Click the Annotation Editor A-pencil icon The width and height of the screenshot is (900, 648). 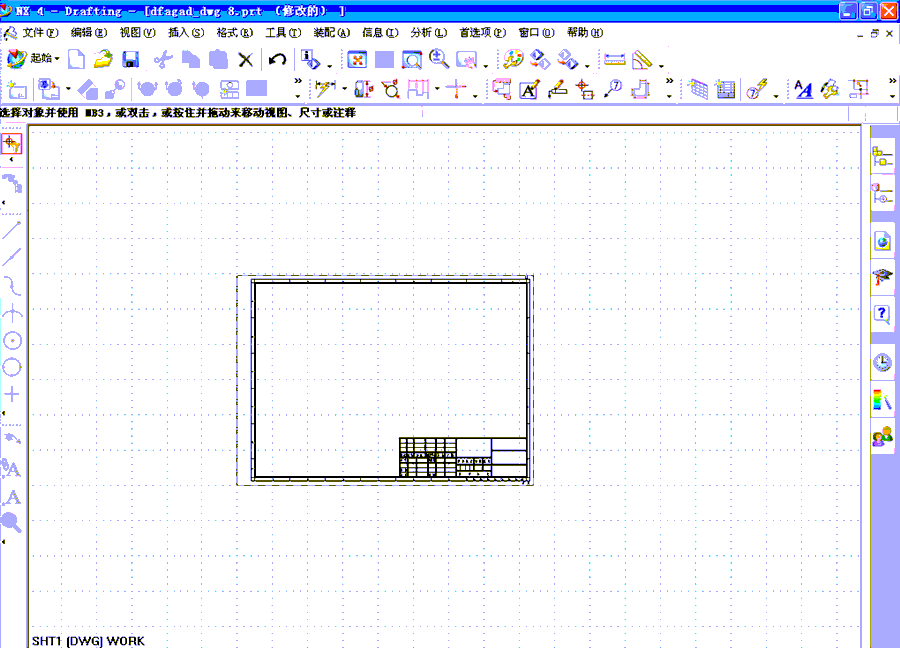tap(529, 90)
